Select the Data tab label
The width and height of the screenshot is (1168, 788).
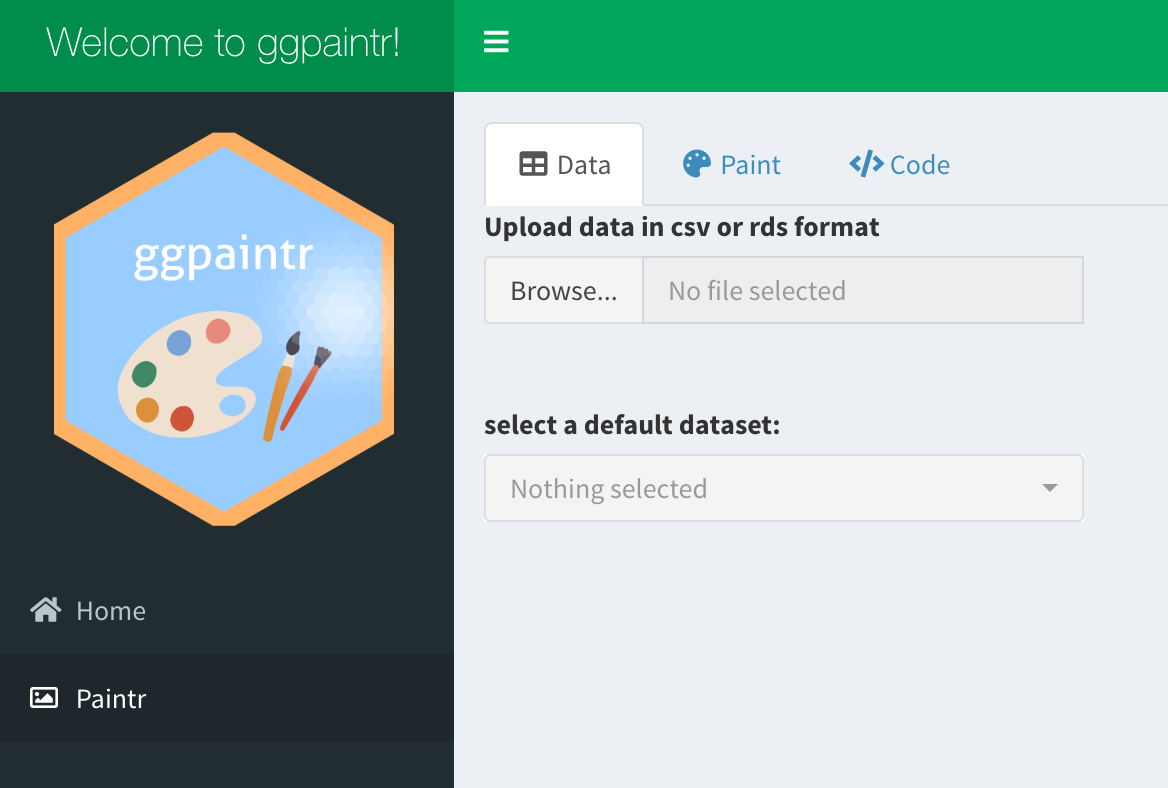coord(584,165)
